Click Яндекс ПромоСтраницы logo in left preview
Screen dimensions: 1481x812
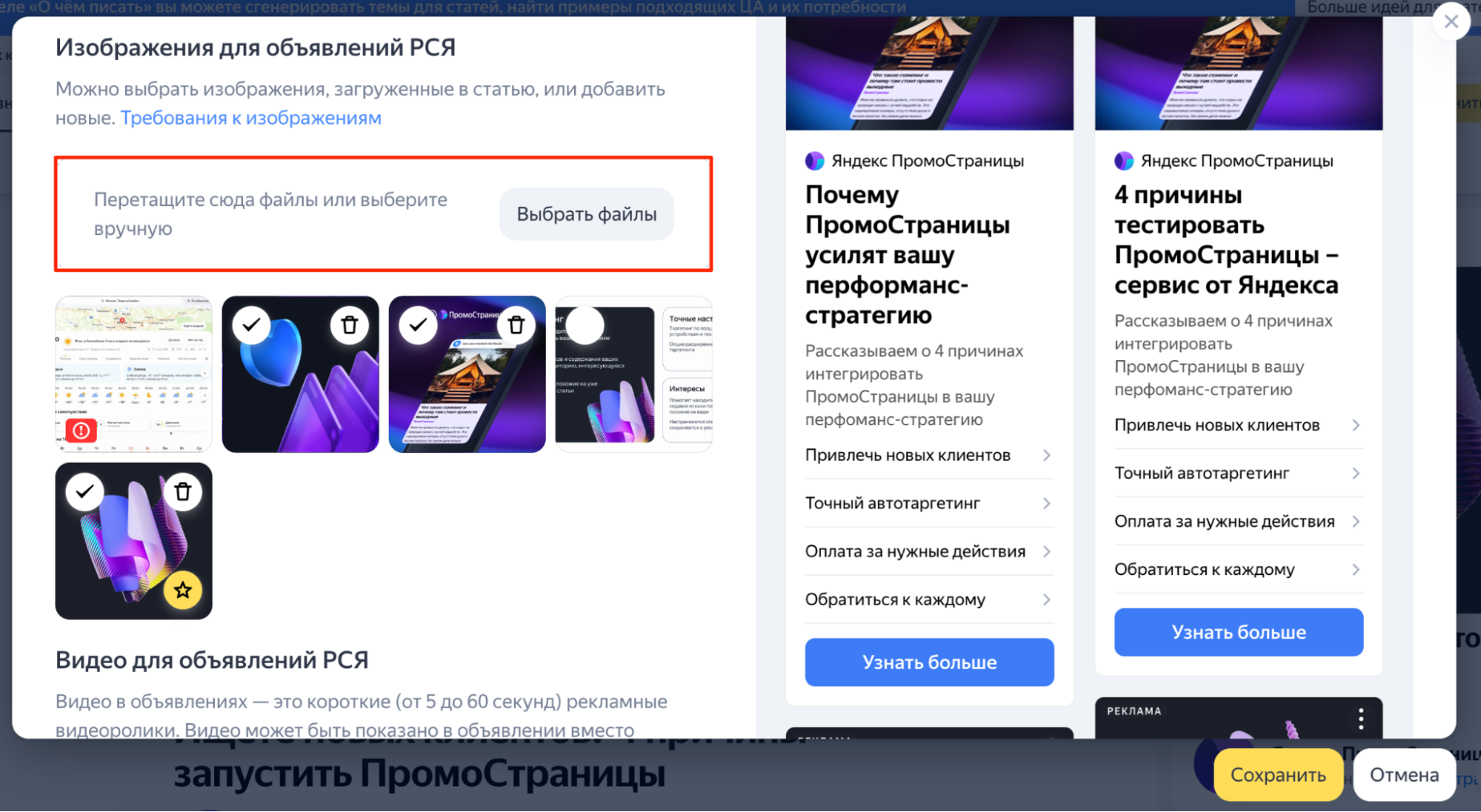(814, 161)
